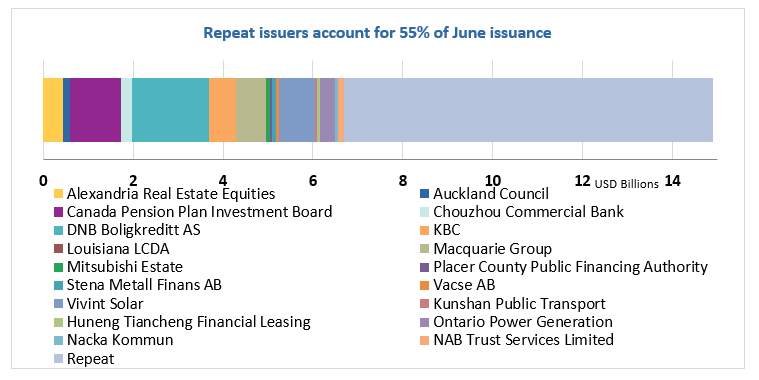Select the Macquarie Group legend label
The image size is (759, 380).
click(492, 249)
